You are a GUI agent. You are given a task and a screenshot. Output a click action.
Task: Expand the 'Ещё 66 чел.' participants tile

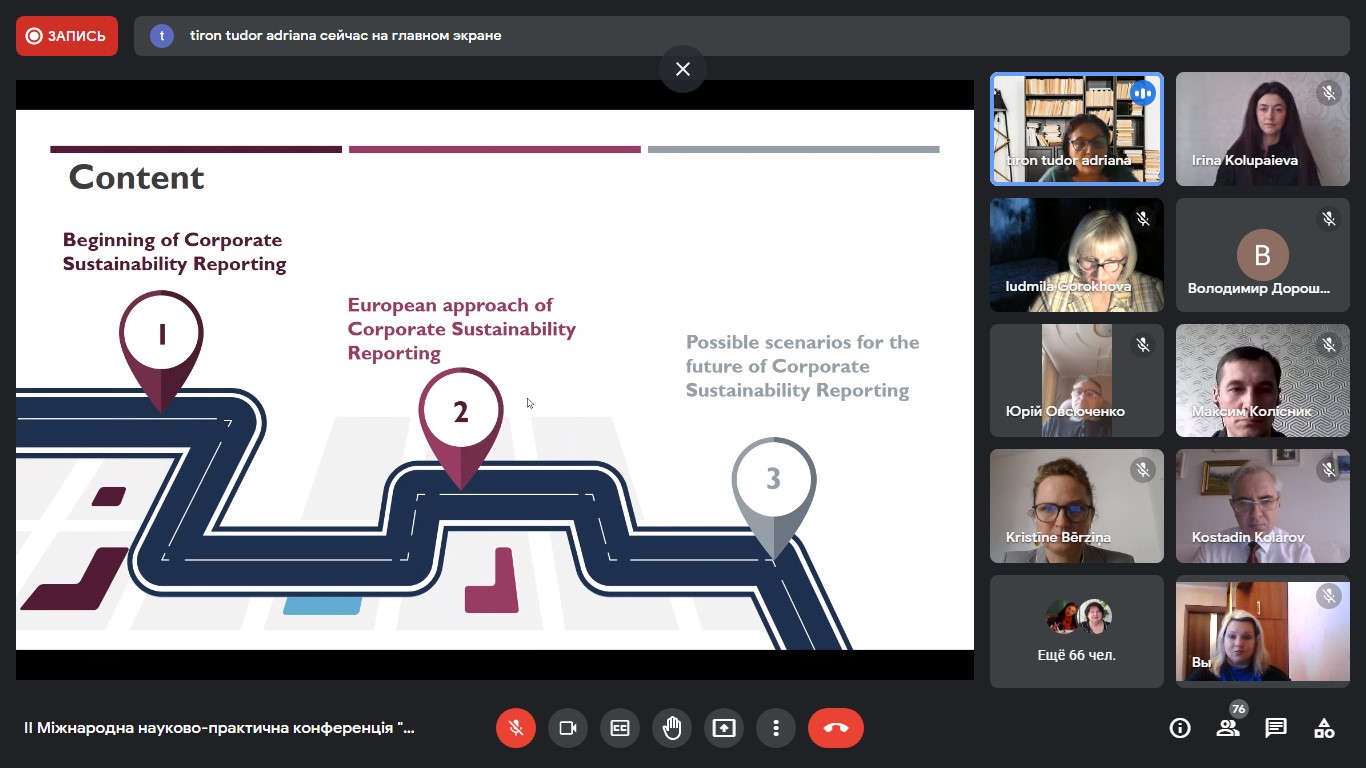(1077, 631)
